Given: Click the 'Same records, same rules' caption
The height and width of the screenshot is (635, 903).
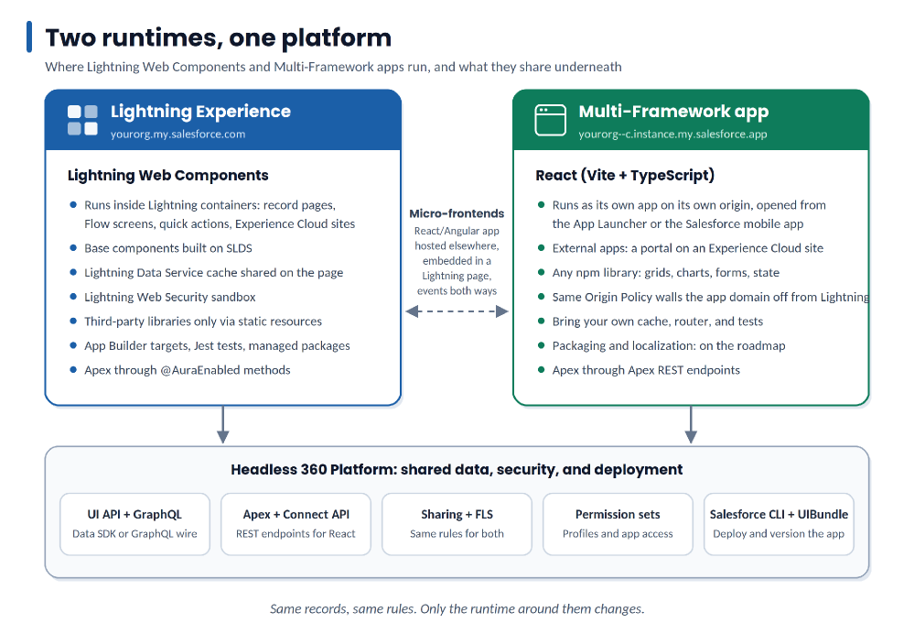Looking at the screenshot, I should point(457,609).
